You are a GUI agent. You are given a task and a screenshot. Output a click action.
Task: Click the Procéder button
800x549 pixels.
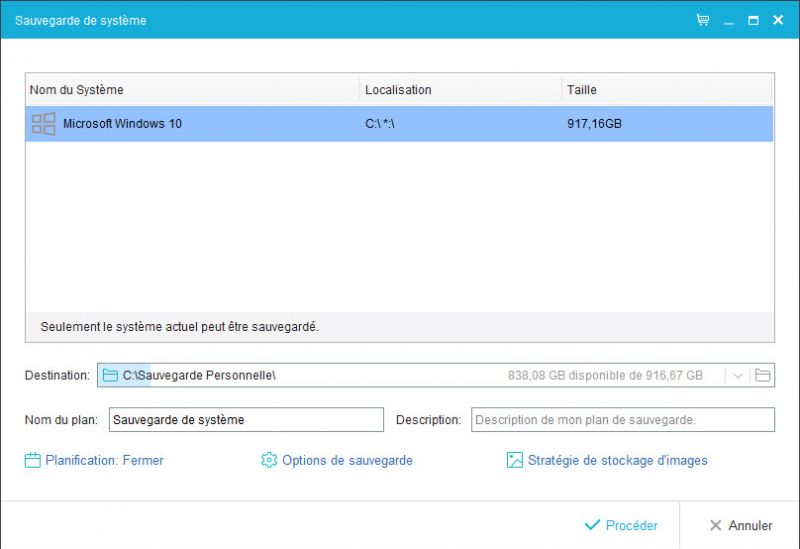(x=621, y=525)
